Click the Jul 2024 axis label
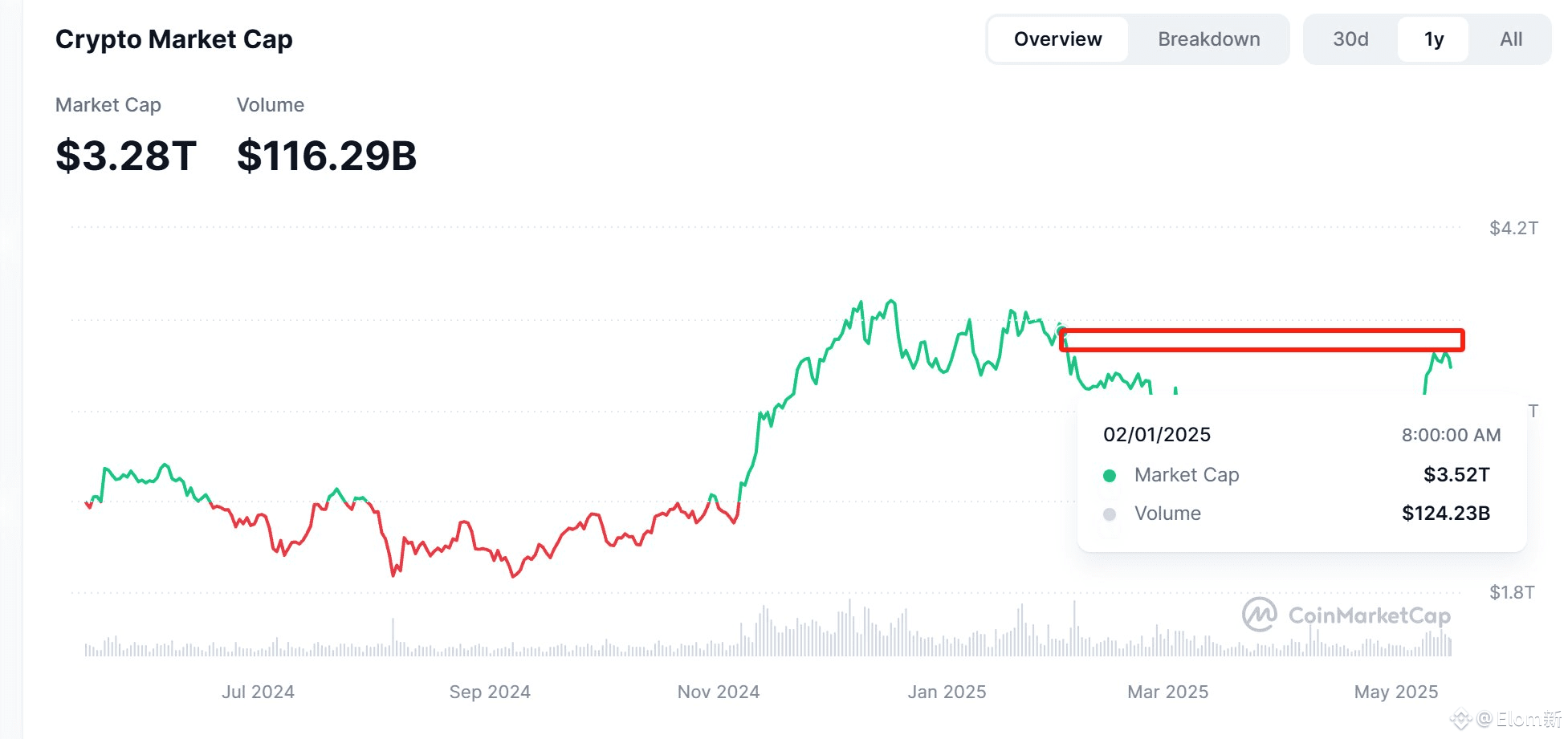The height and width of the screenshot is (739, 1568). point(258,691)
